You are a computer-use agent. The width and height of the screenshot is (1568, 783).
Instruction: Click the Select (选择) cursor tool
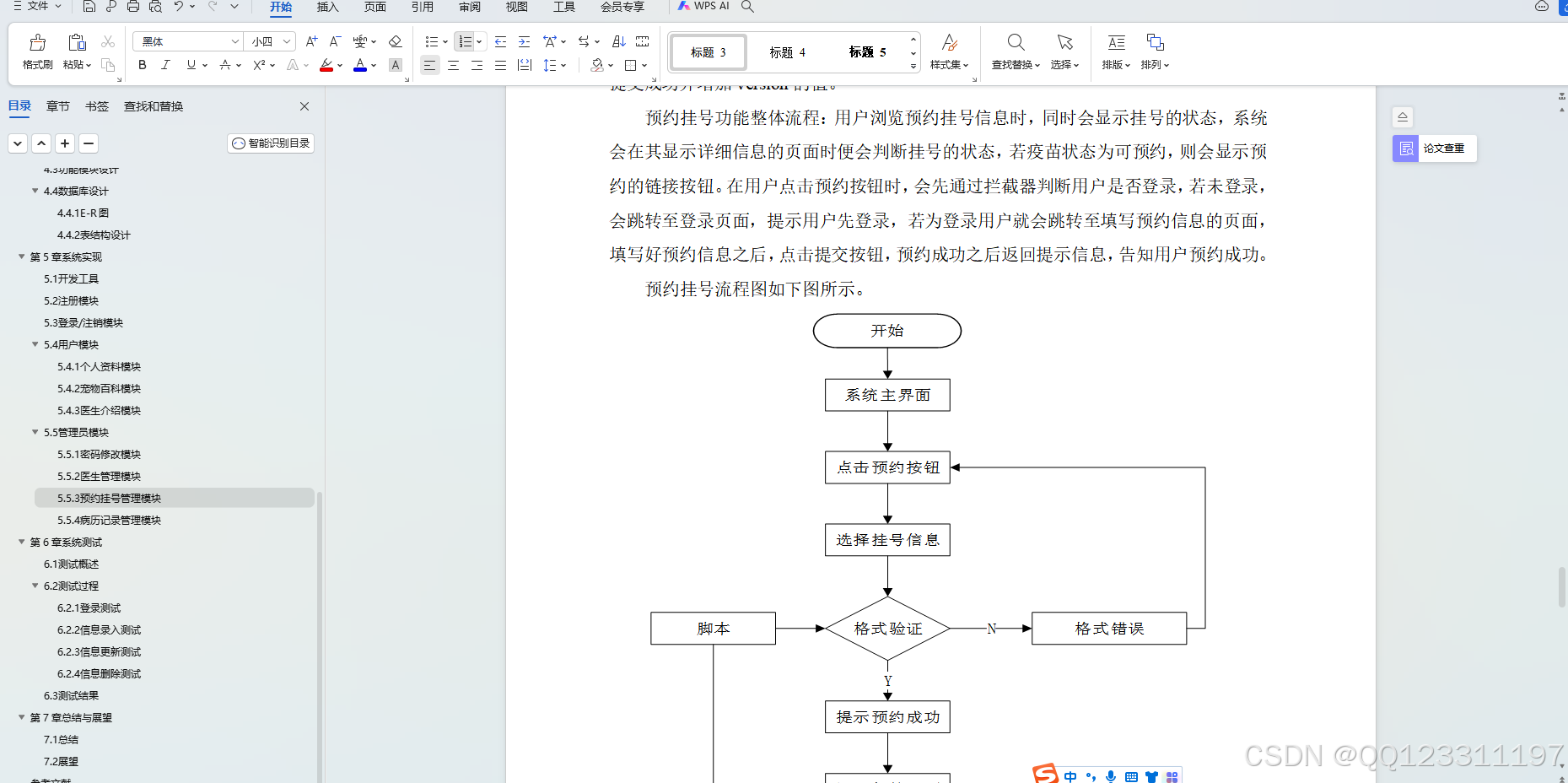click(1064, 51)
